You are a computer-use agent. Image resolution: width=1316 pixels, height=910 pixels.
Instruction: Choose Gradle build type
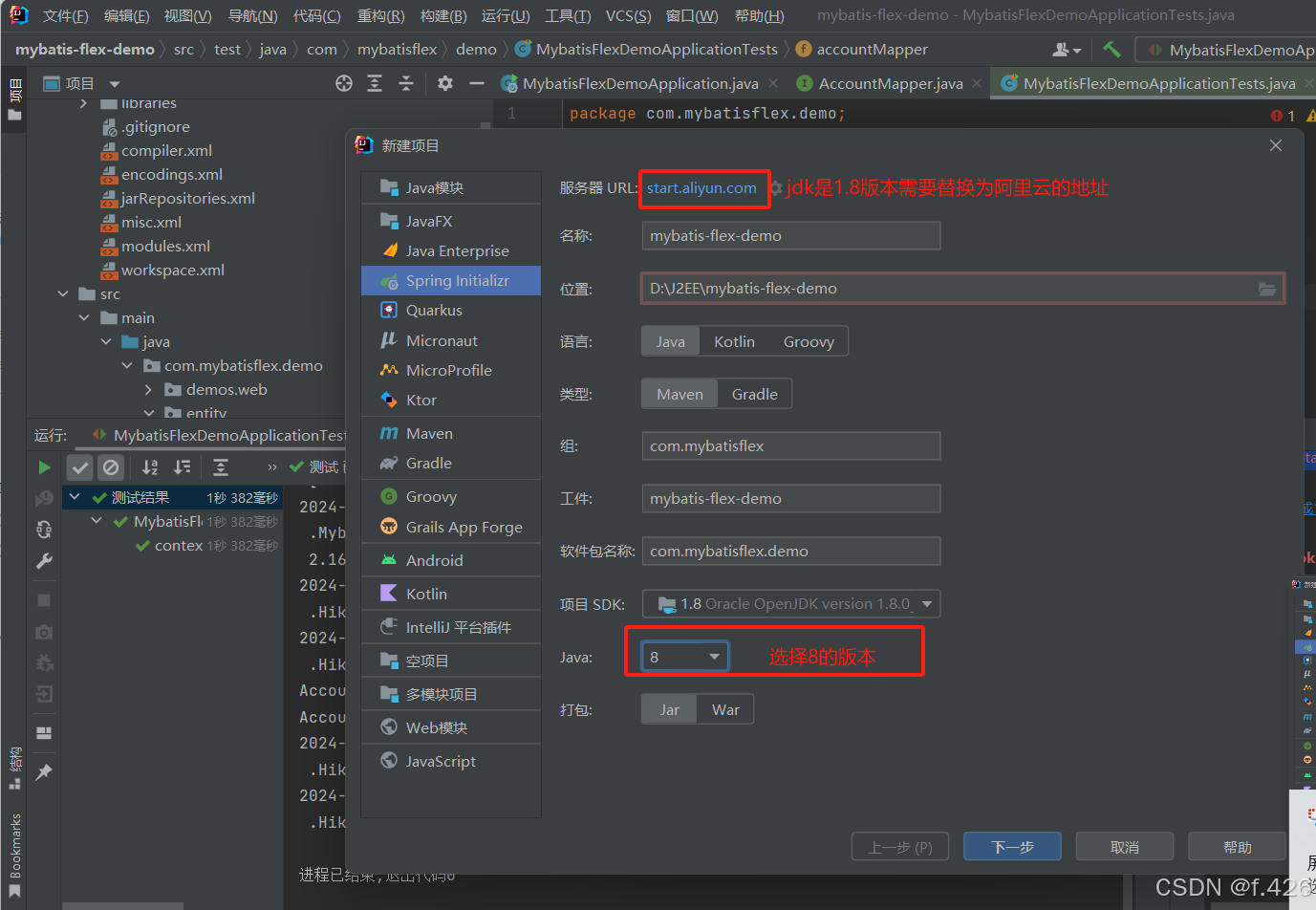pyautogui.click(x=755, y=394)
